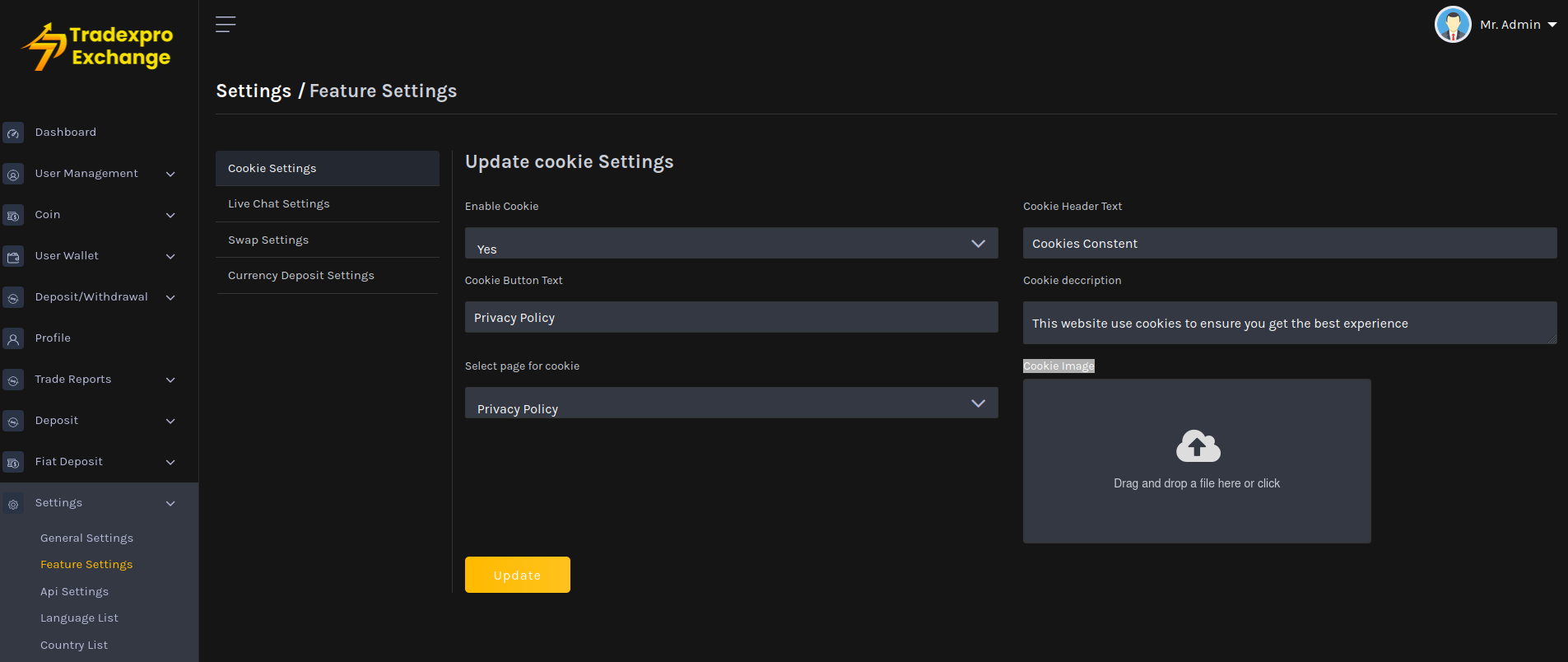
Task: Expand the Deposit/Withdrawal chevron
Action: point(170,297)
